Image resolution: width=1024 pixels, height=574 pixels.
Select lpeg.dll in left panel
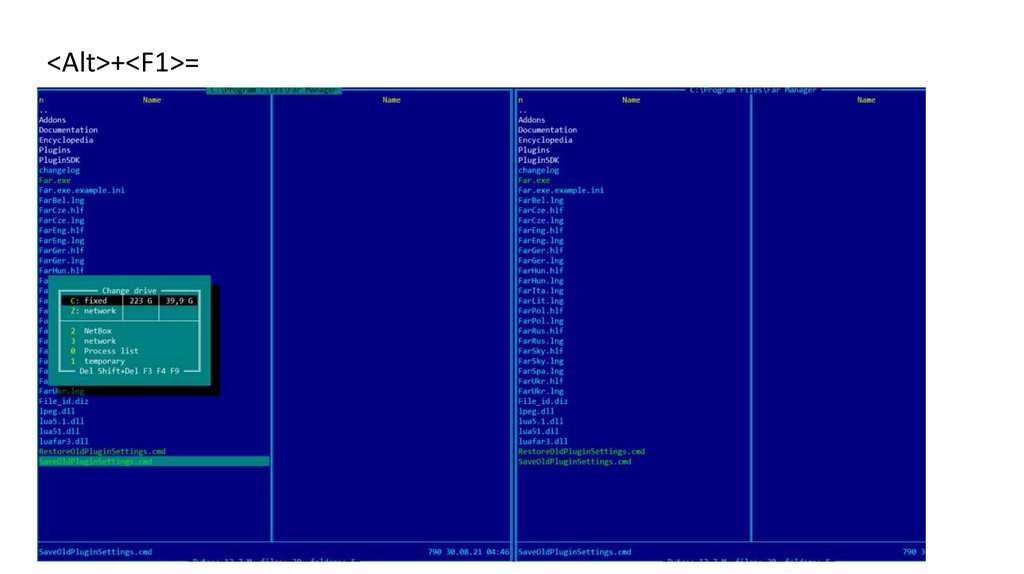click(x=57, y=411)
